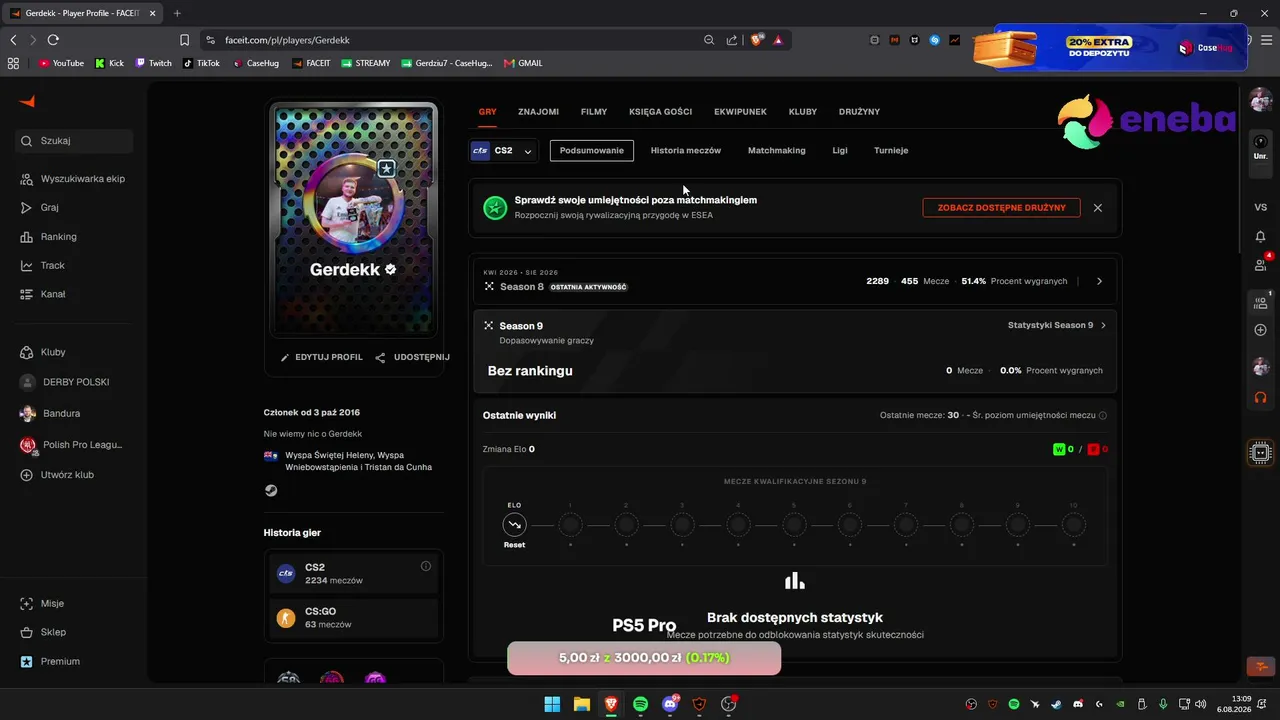Open the KSIĘGA GOŚCI tab

coord(661,112)
